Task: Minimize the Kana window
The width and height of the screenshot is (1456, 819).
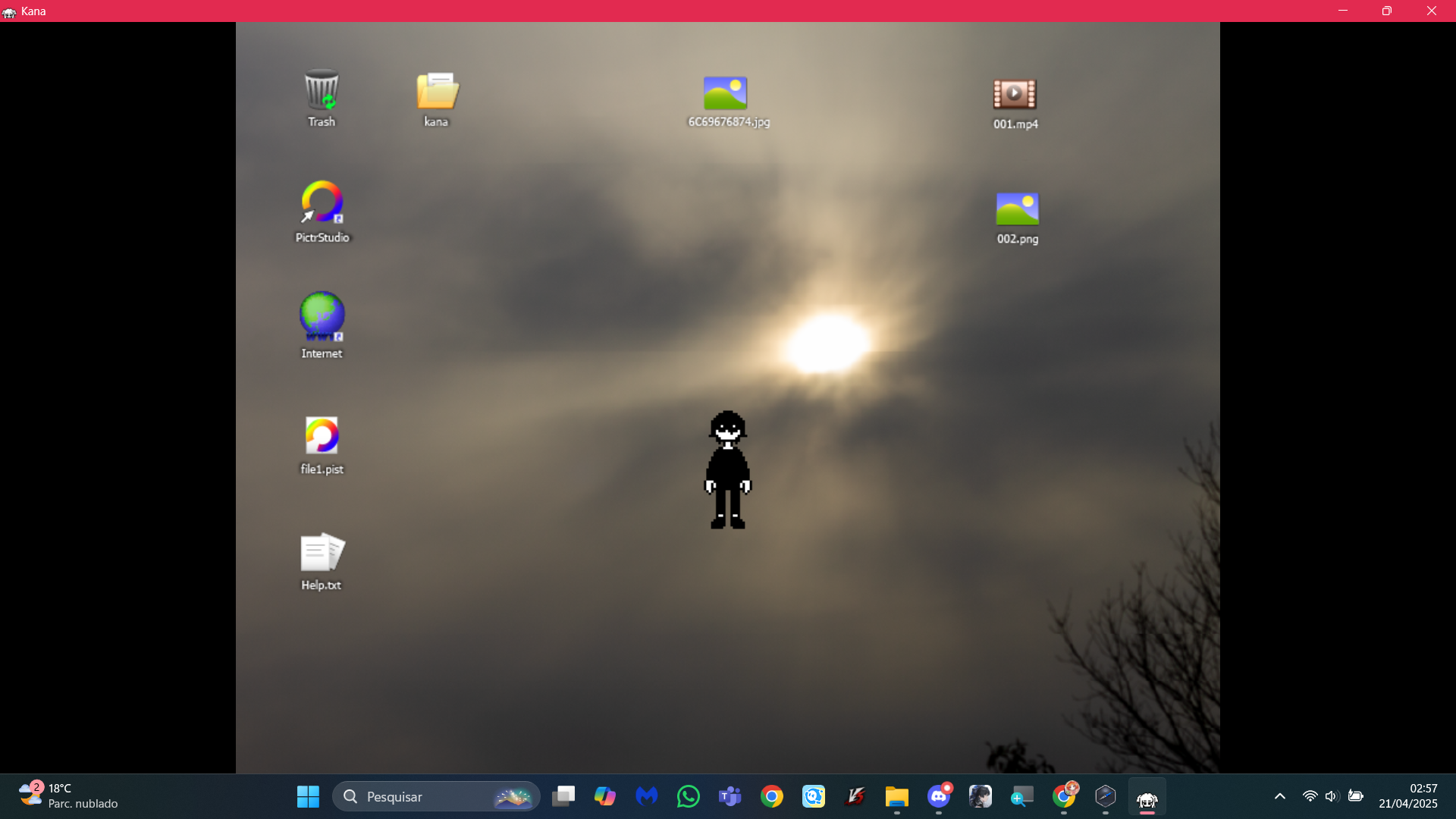Action: 1343,11
